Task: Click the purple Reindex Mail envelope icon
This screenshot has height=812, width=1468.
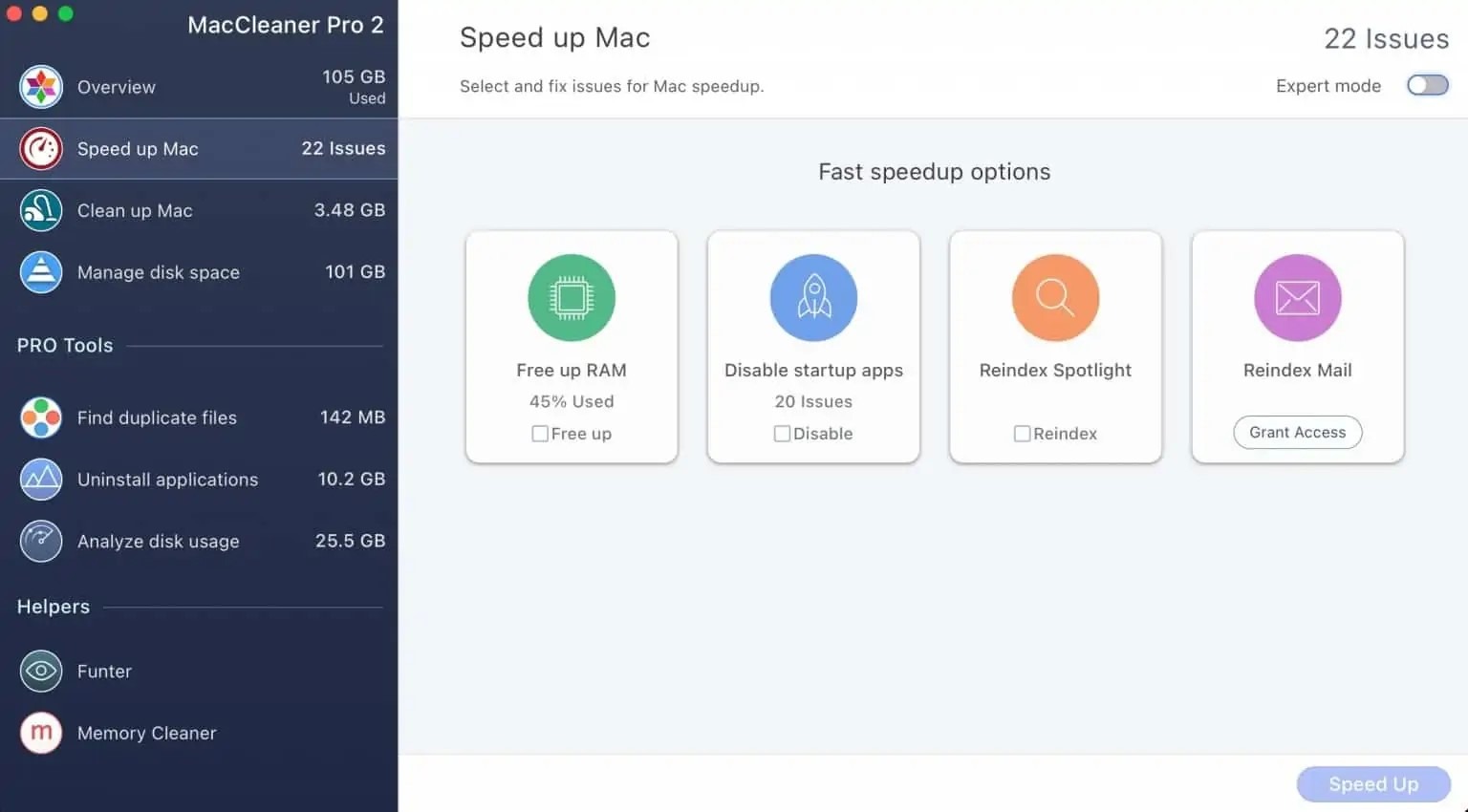Action: point(1298,298)
